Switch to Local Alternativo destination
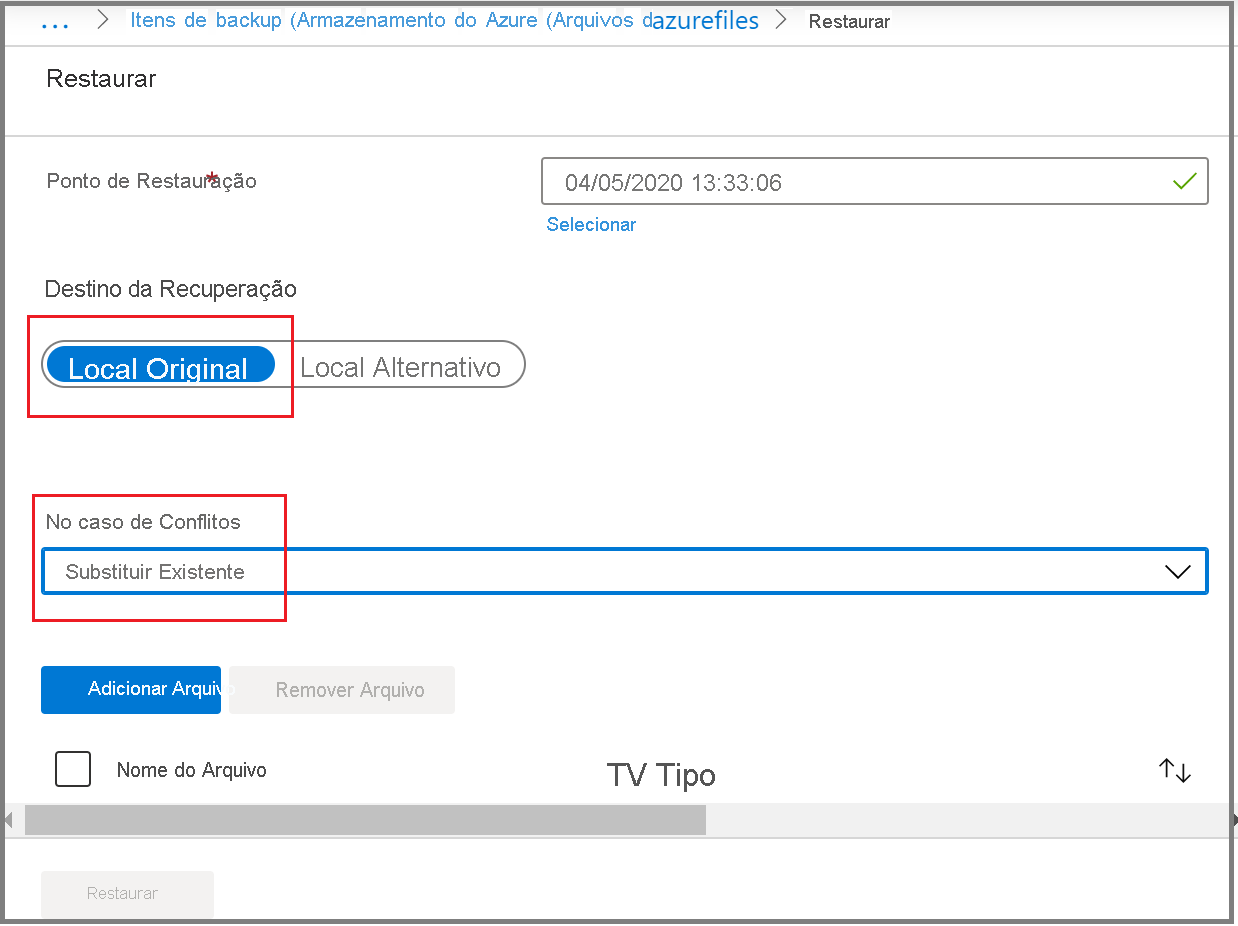 [400, 367]
